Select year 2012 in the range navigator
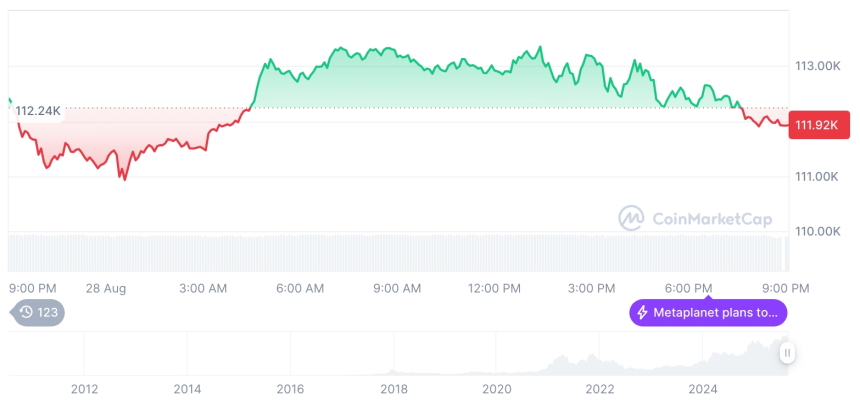The image size is (860, 401). 84,388
